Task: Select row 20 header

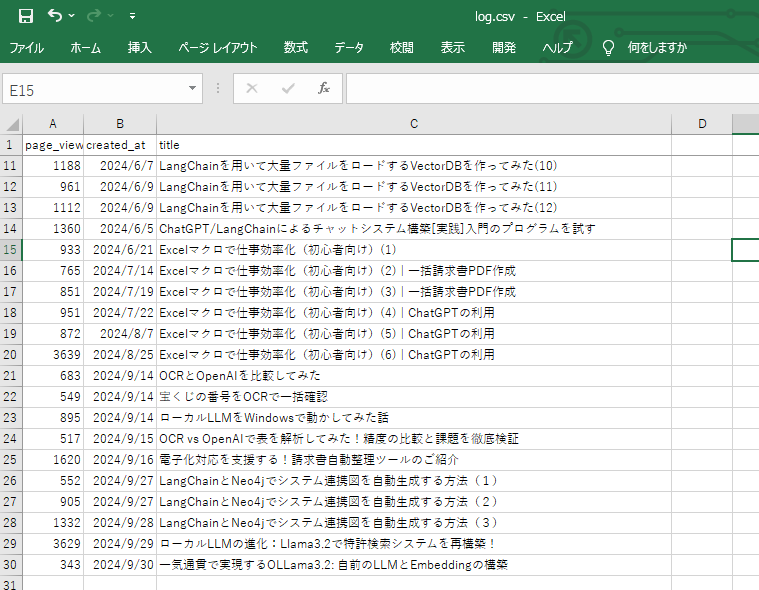Action: tap(11, 355)
